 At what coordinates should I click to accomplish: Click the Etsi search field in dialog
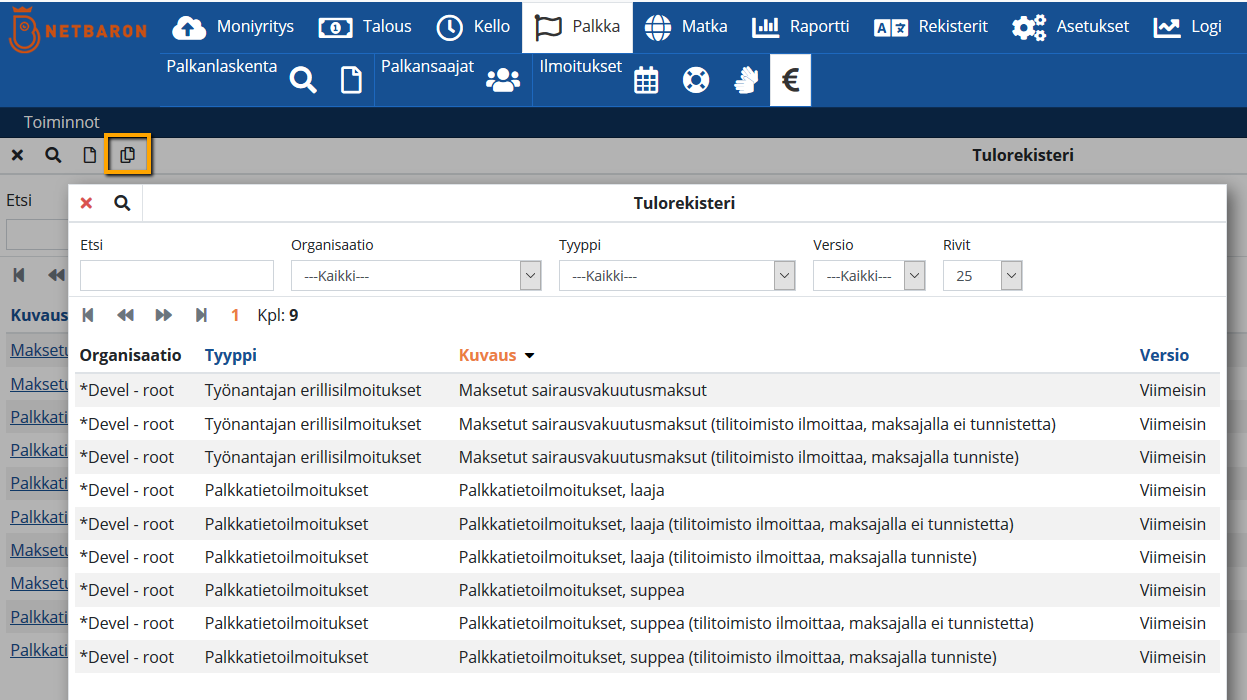[x=177, y=276]
